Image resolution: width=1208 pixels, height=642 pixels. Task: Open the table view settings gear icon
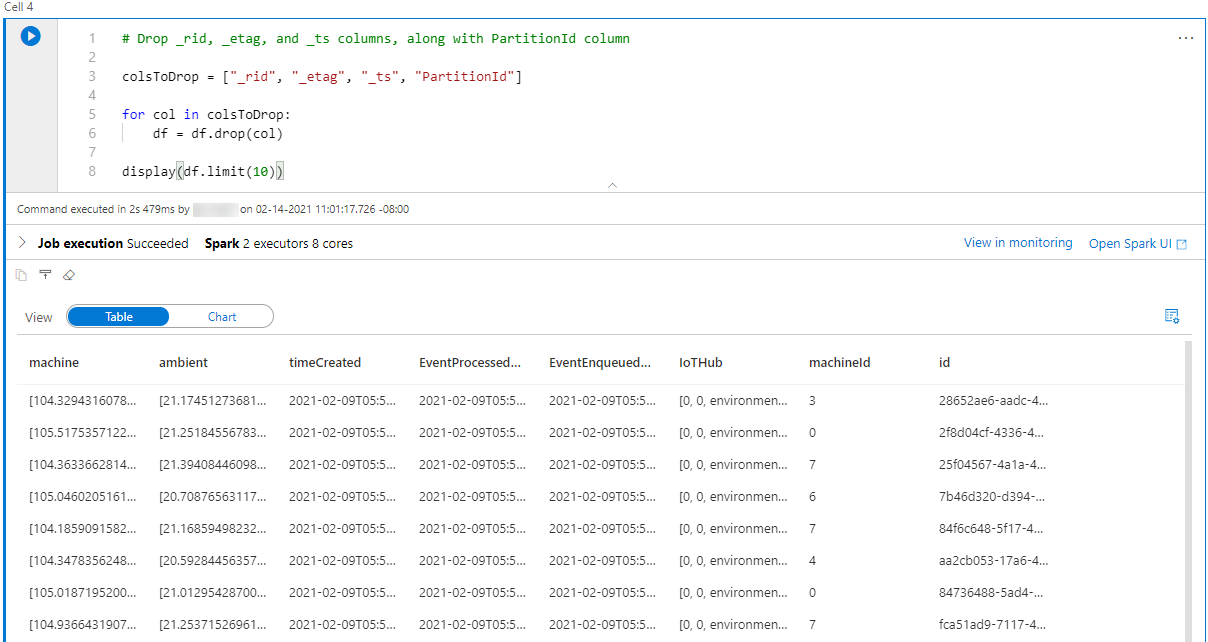pyautogui.click(x=1172, y=316)
